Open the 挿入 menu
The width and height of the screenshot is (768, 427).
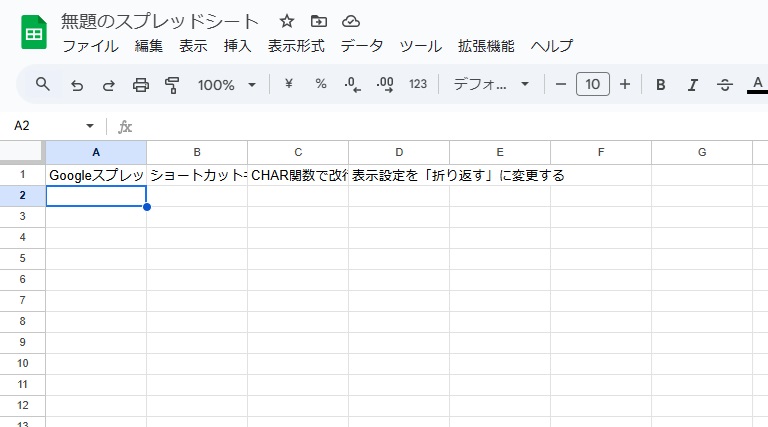point(238,46)
